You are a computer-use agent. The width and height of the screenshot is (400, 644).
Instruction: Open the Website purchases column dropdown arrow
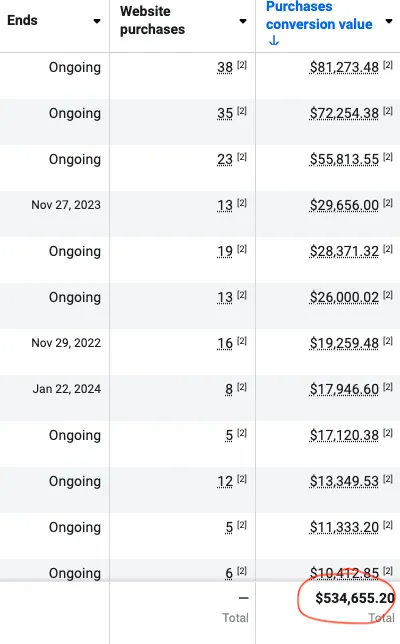(243, 21)
